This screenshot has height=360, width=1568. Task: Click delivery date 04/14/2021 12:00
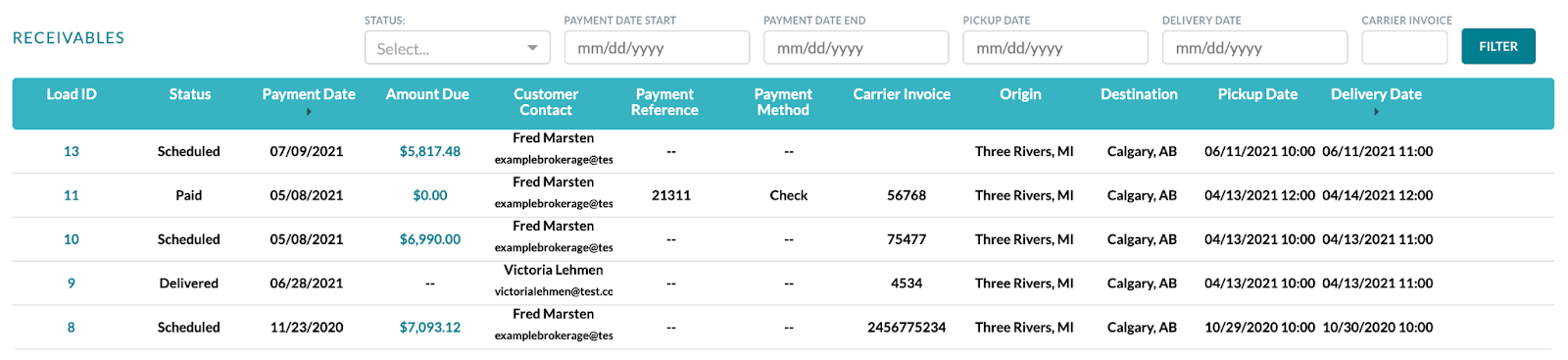(1378, 195)
